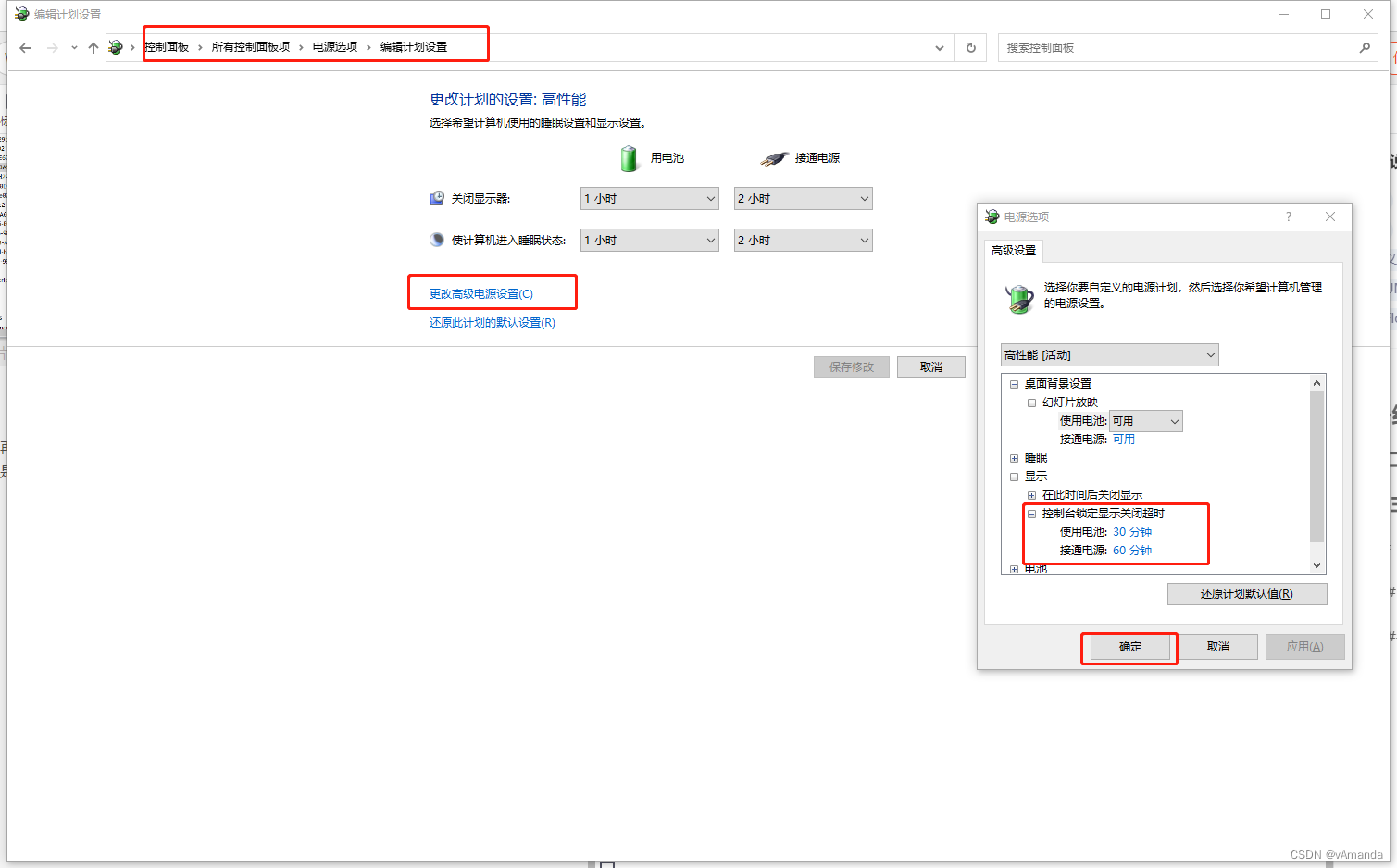Open 关闭显示器 plugged-in time dropdown
This screenshot has width=1397, height=868.
(x=804, y=199)
